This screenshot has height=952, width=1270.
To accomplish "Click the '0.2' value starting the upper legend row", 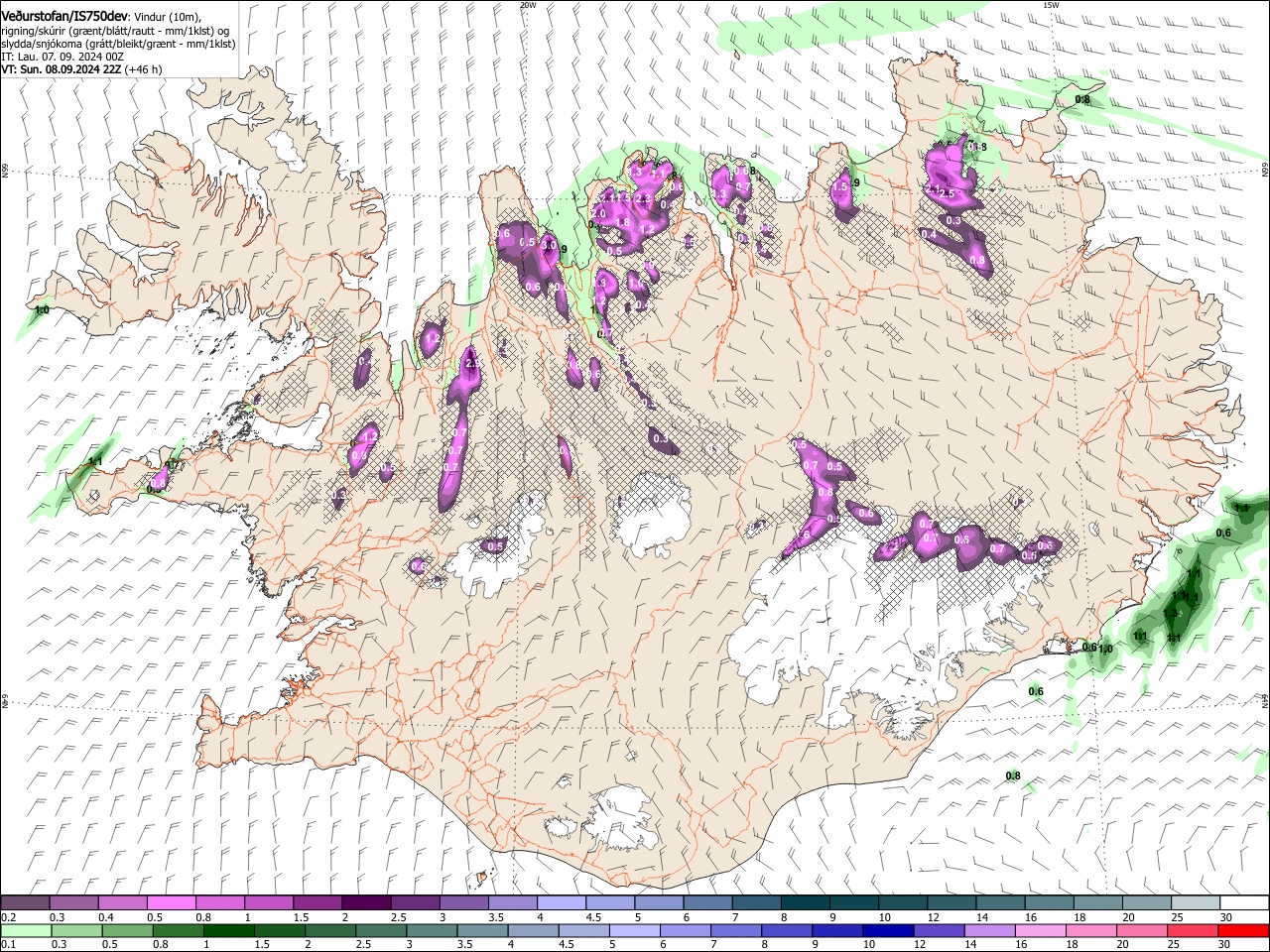I will [9, 917].
